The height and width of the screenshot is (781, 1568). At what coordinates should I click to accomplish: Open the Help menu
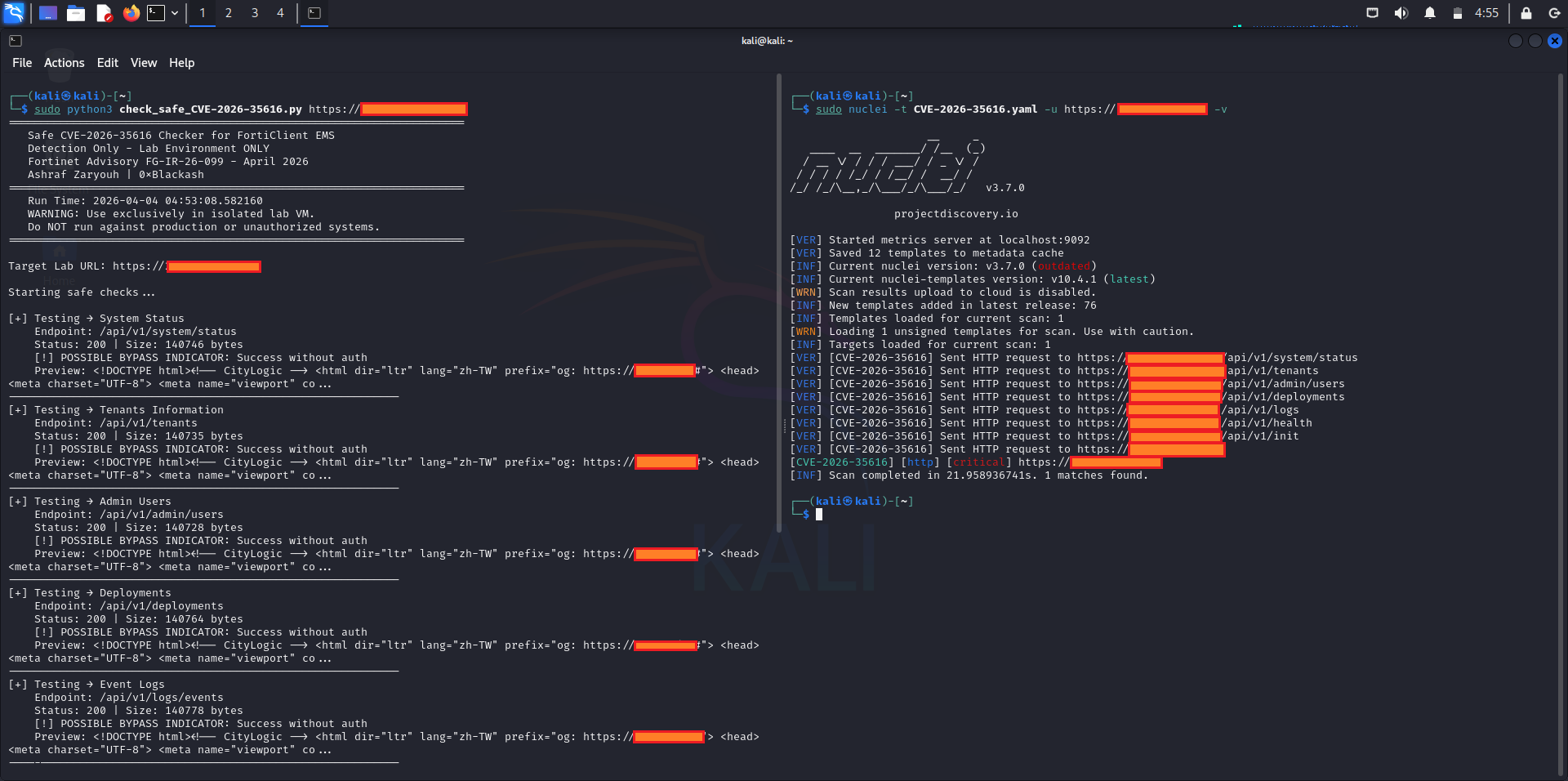pyautogui.click(x=181, y=62)
